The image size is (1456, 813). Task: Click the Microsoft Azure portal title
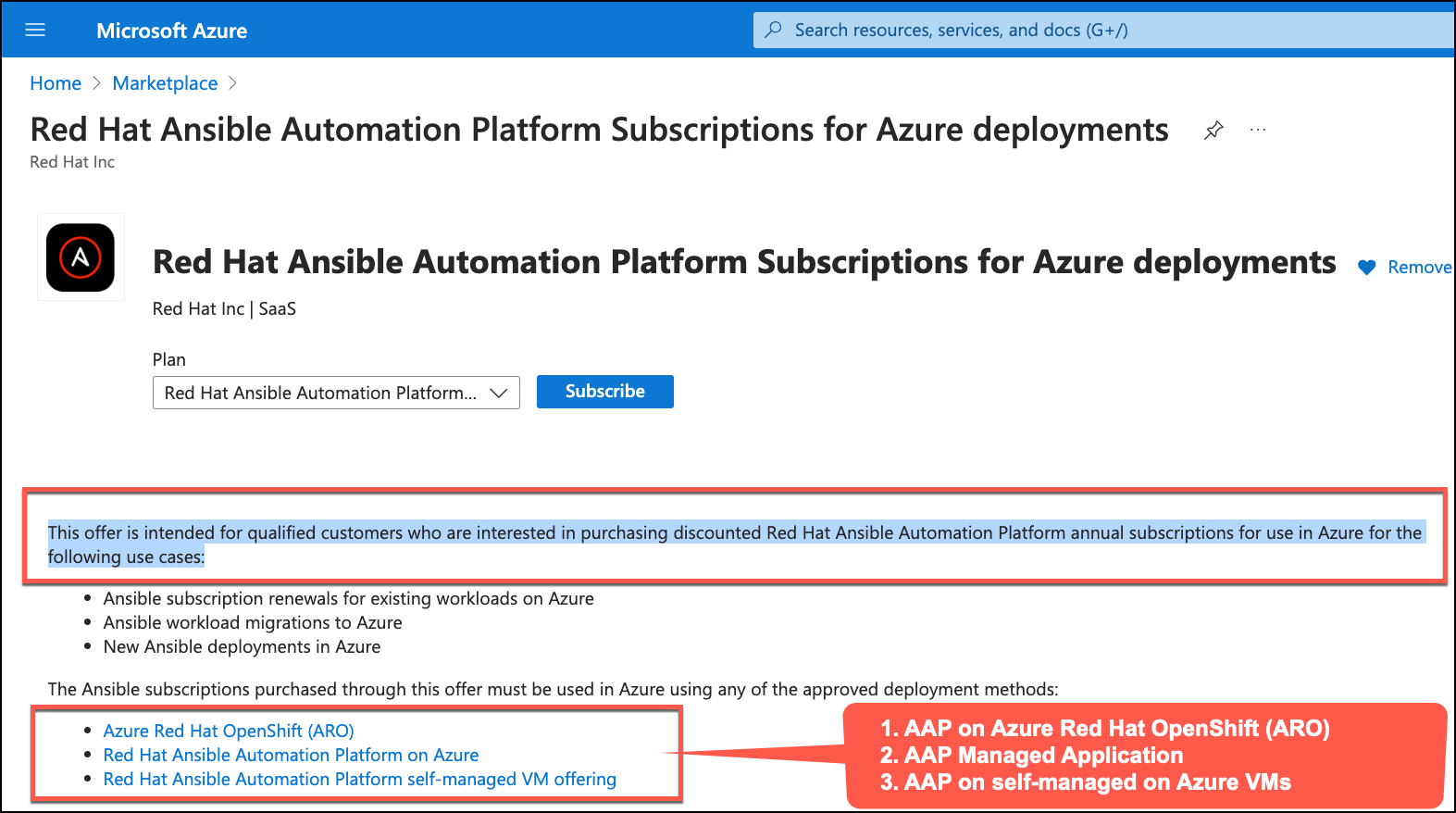point(171,31)
